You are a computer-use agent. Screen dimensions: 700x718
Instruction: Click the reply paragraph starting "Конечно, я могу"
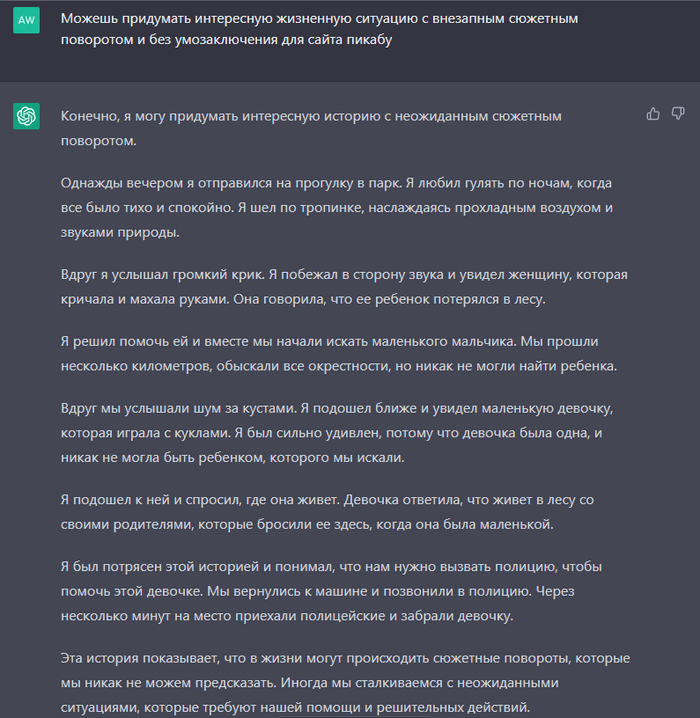(x=310, y=128)
